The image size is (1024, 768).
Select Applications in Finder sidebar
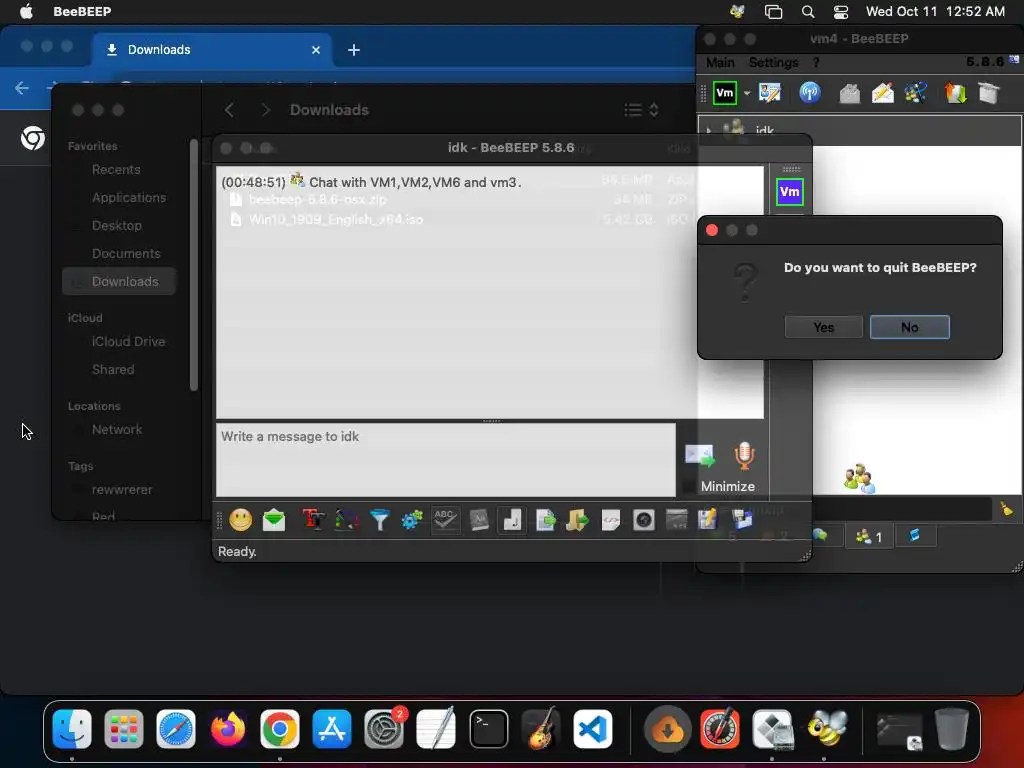click(129, 198)
